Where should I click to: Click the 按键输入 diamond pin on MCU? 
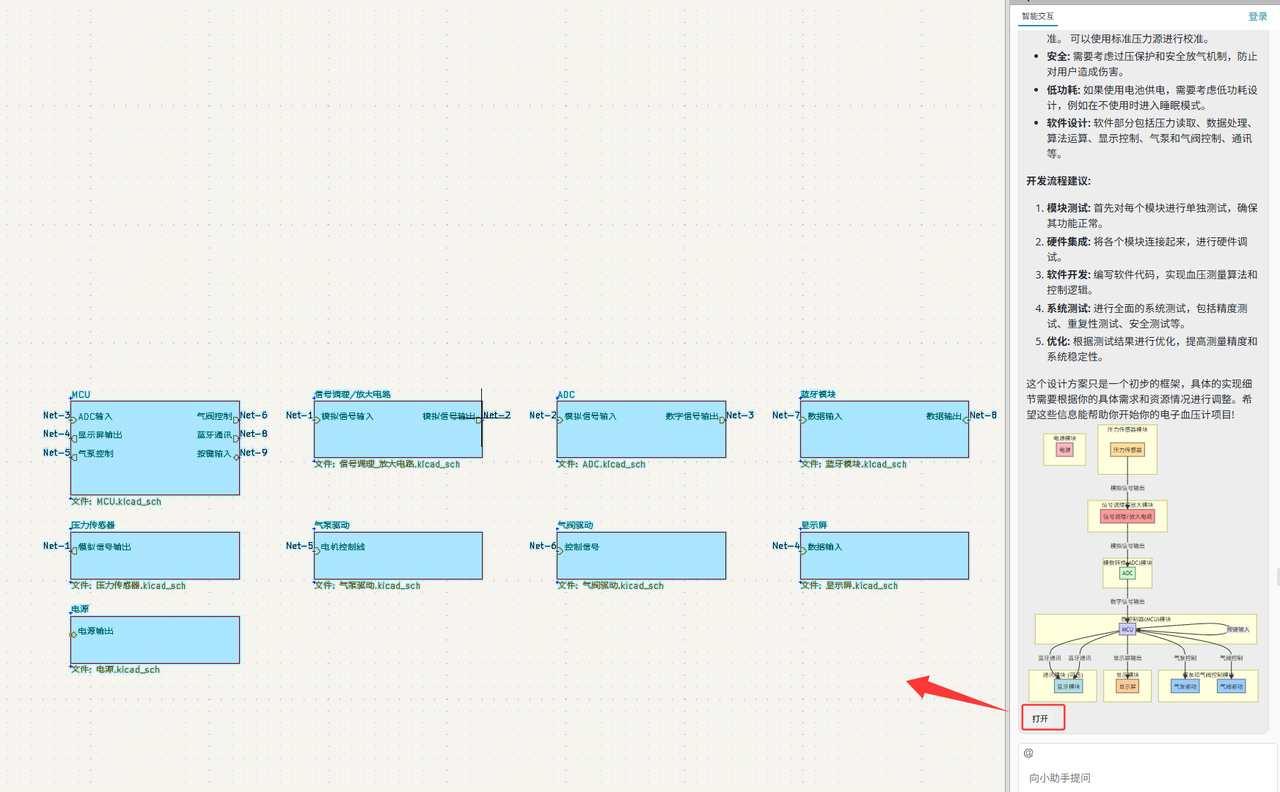236,457
